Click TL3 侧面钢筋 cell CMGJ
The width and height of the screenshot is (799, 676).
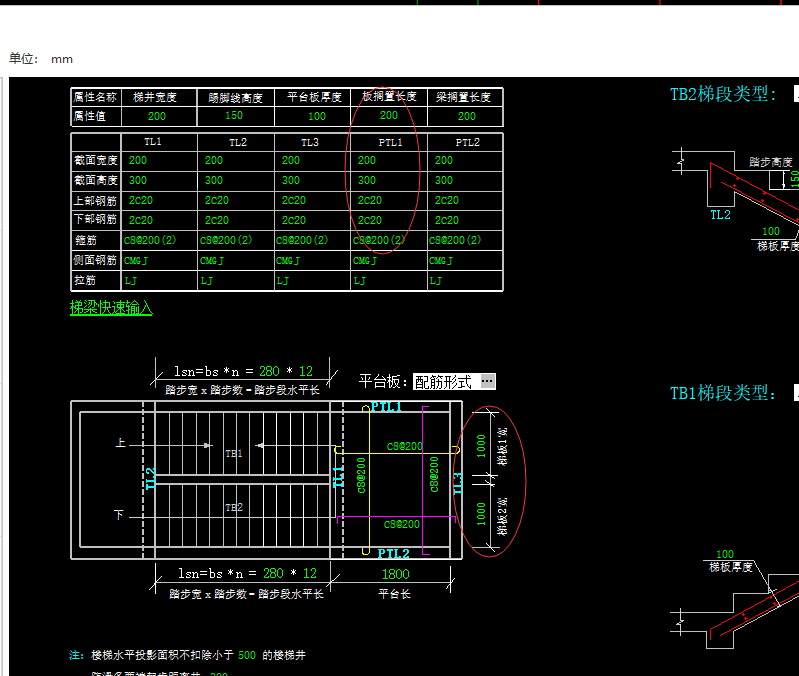[x=288, y=261]
